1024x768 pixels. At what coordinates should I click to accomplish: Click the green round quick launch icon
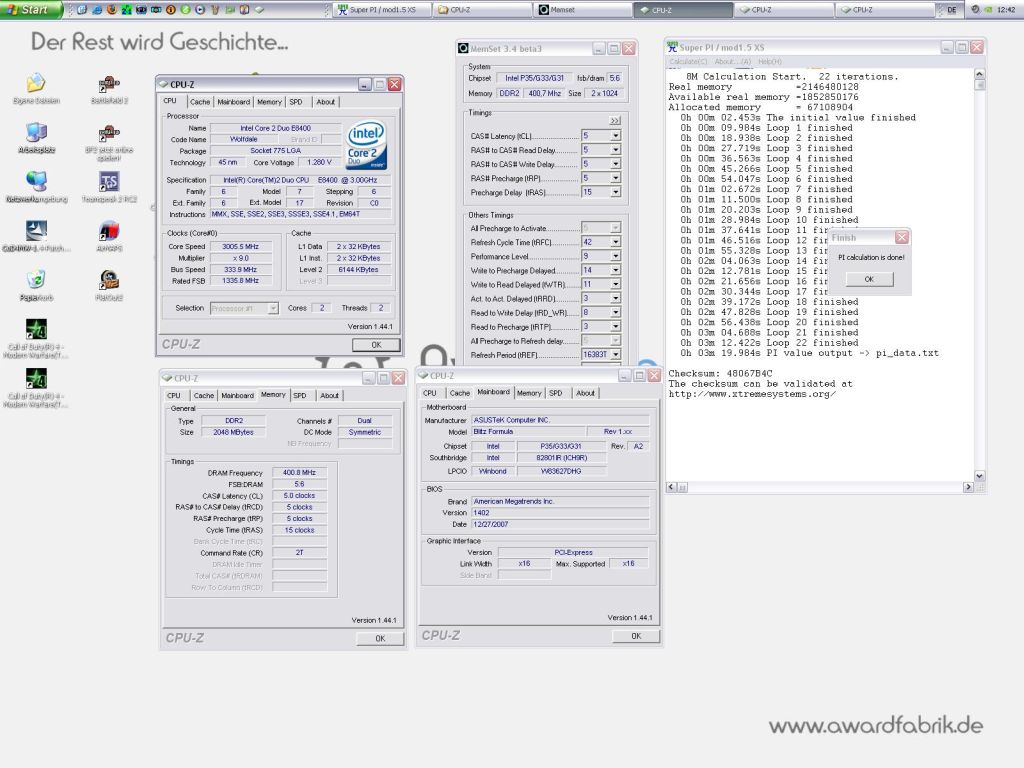pos(185,10)
